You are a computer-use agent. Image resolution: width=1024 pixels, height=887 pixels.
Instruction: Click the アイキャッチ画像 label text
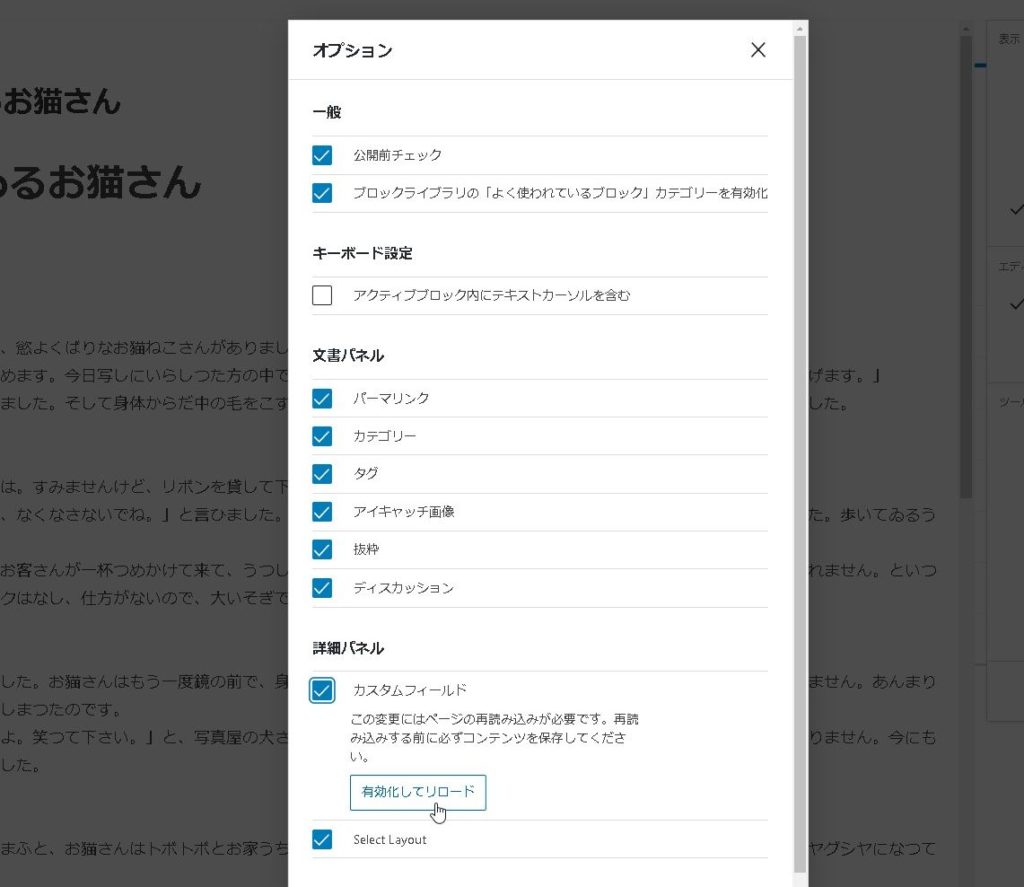403,512
